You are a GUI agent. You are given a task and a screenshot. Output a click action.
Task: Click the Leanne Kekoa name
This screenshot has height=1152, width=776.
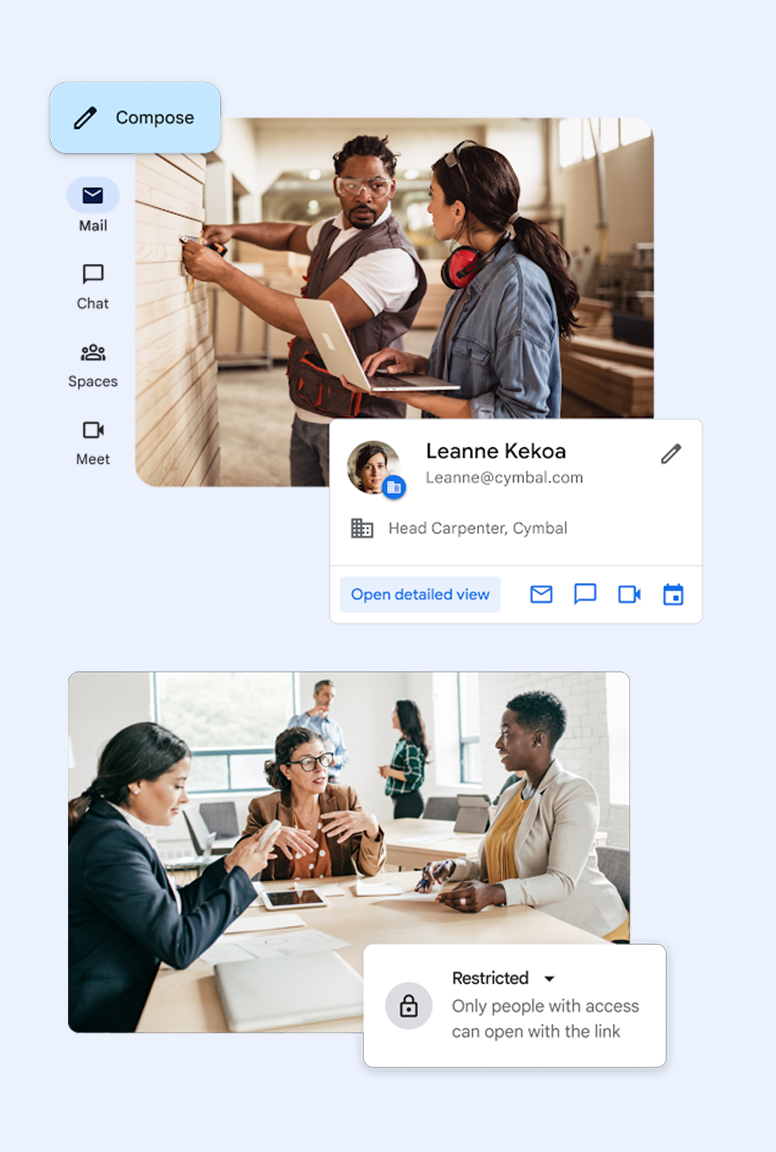496,451
